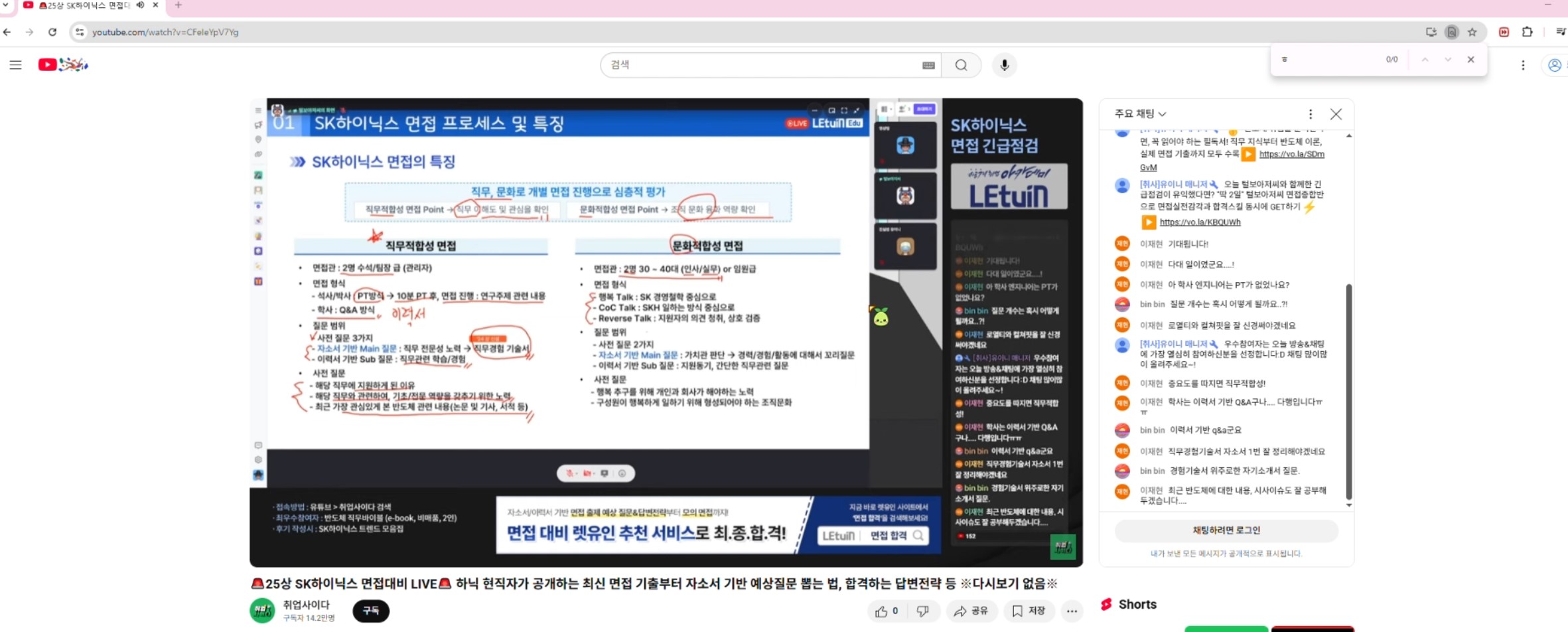Click 채팅하려면 로그인 button
This screenshot has height=632, width=1568.
click(1226, 530)
